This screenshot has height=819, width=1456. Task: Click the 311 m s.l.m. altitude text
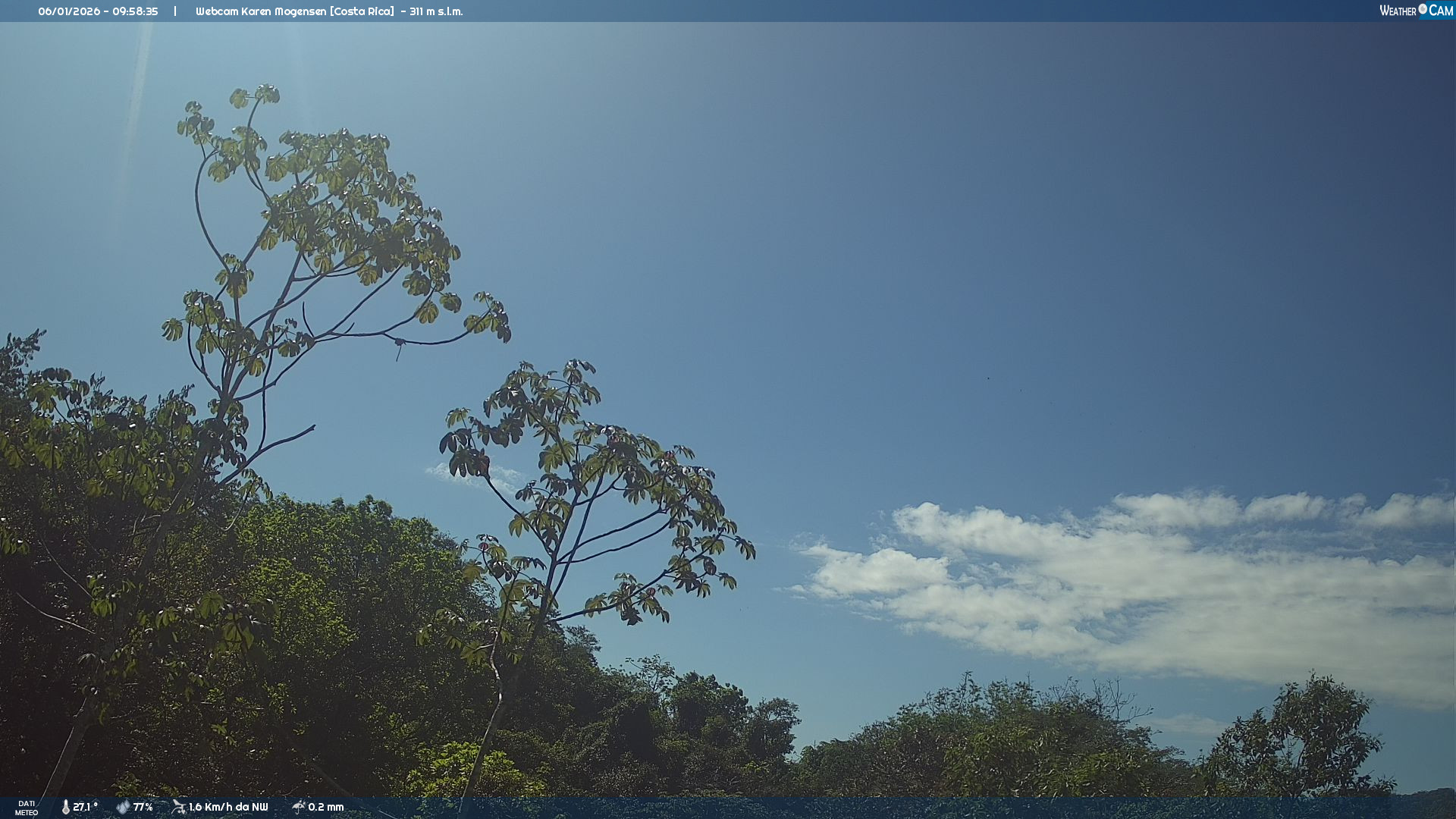pyautogui.click(x=436, y=11)
